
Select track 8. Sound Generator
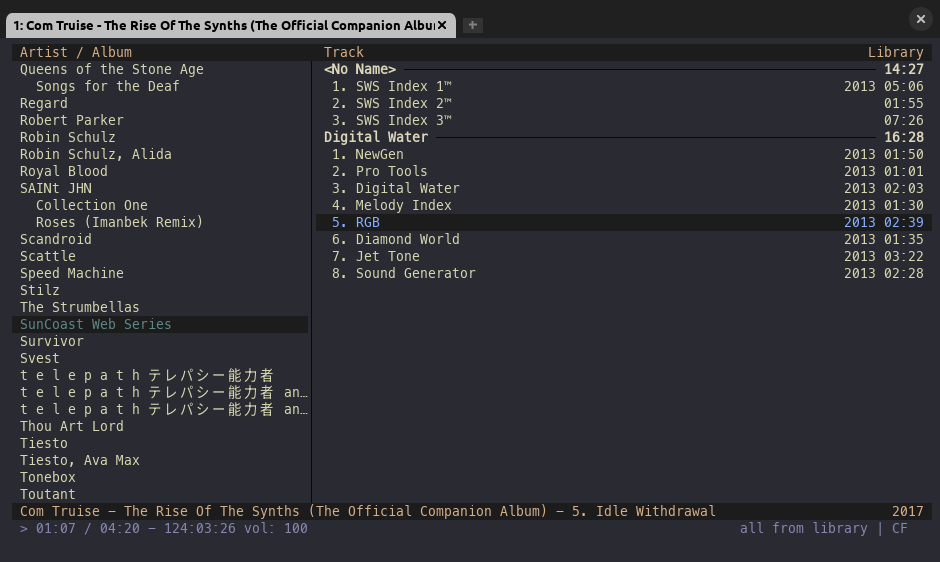click(x=623, y=273)
